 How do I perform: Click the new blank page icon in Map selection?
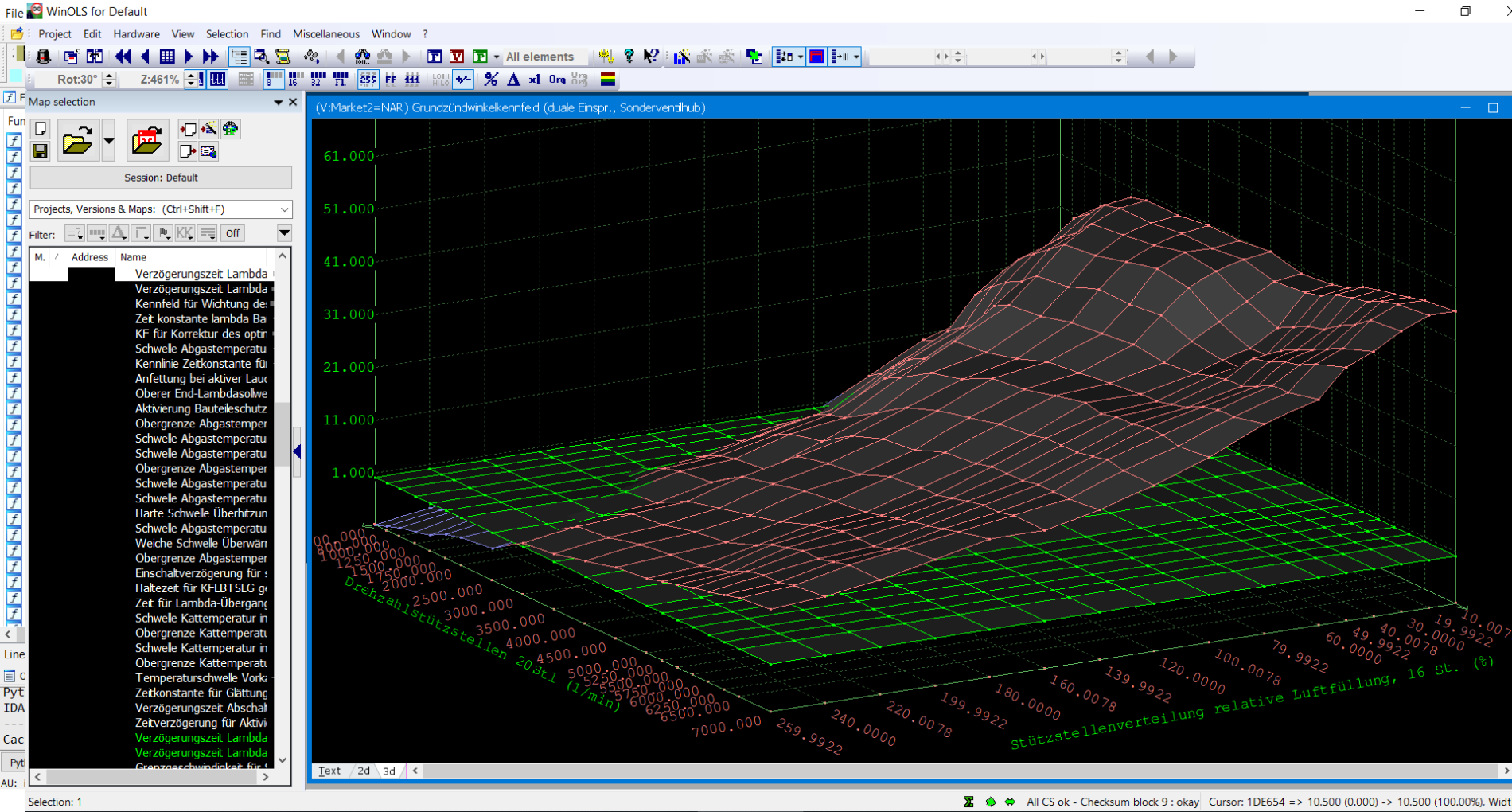pos(41,129)
